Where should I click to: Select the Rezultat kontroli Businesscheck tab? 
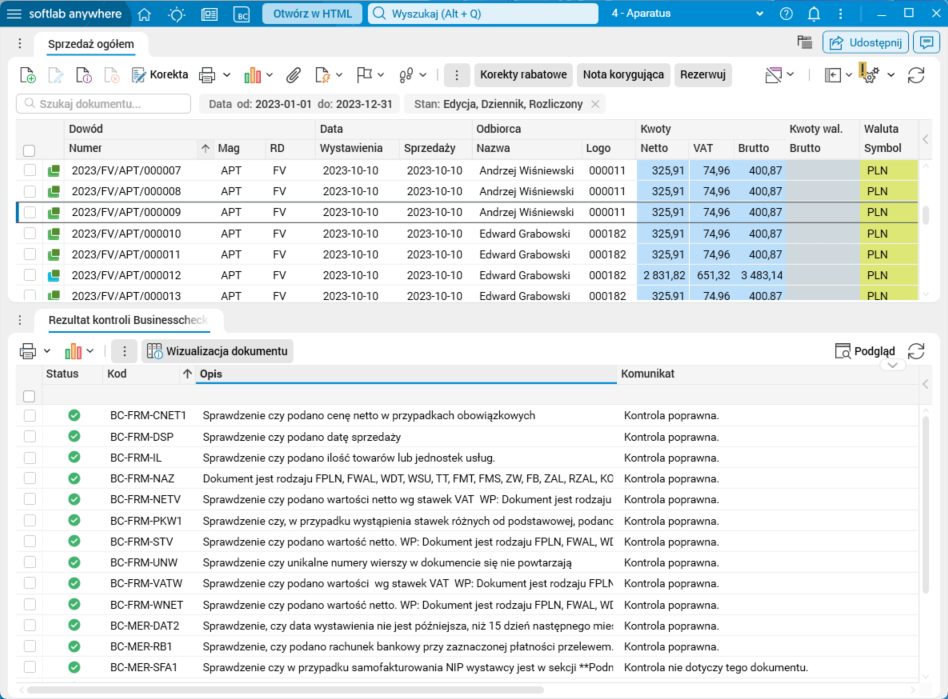[x=127, y=320]
